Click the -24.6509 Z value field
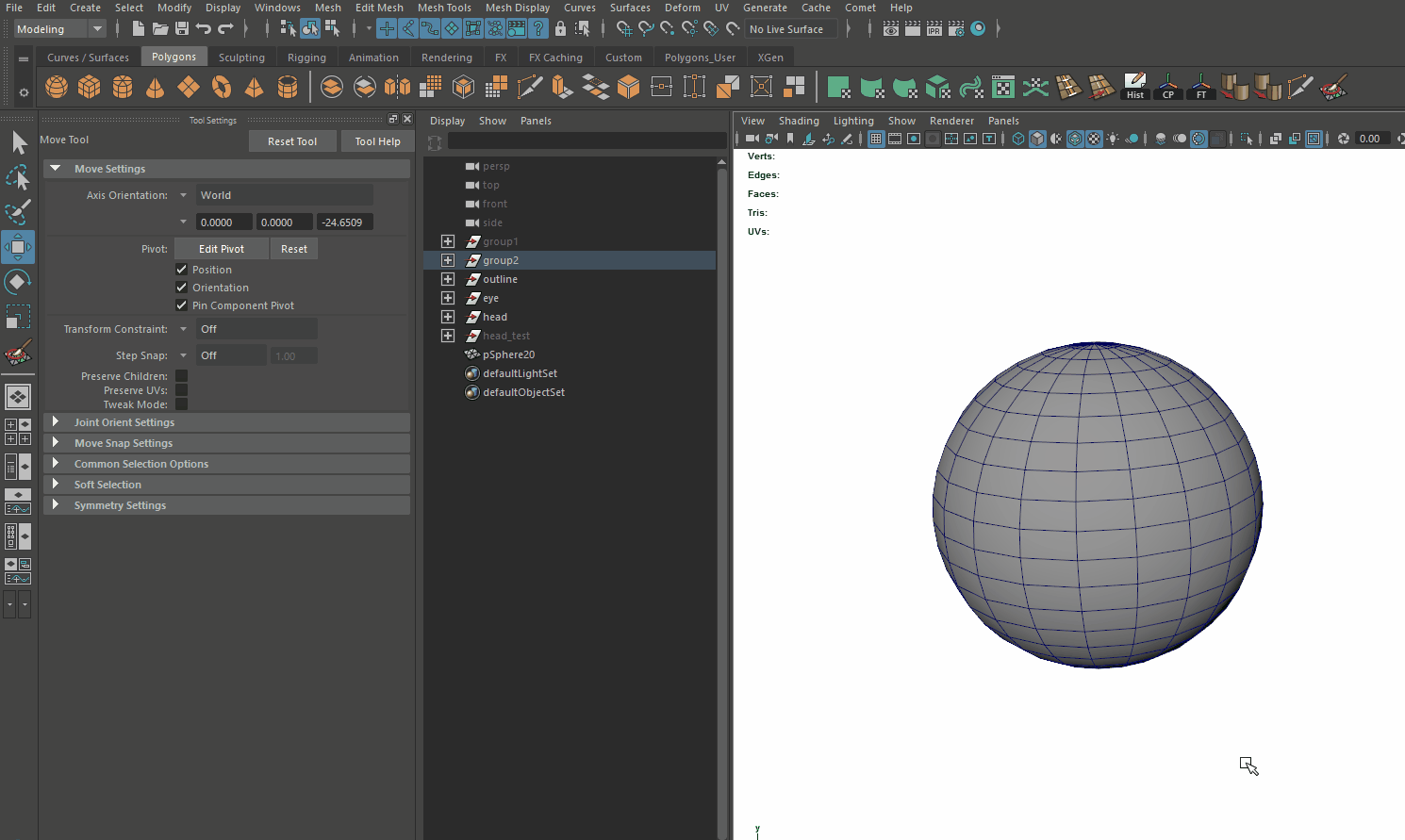The height and width of the screenshot is (840, 1405). coord(345,222)
